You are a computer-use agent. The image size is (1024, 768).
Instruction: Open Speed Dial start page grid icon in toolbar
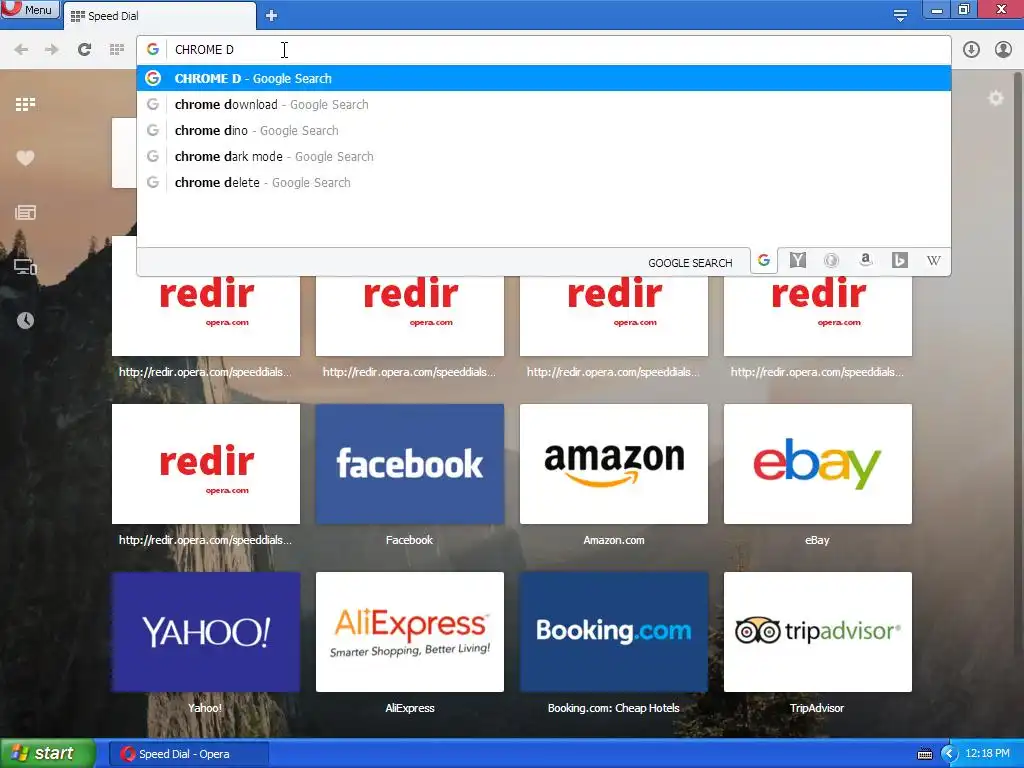(117, 50)
